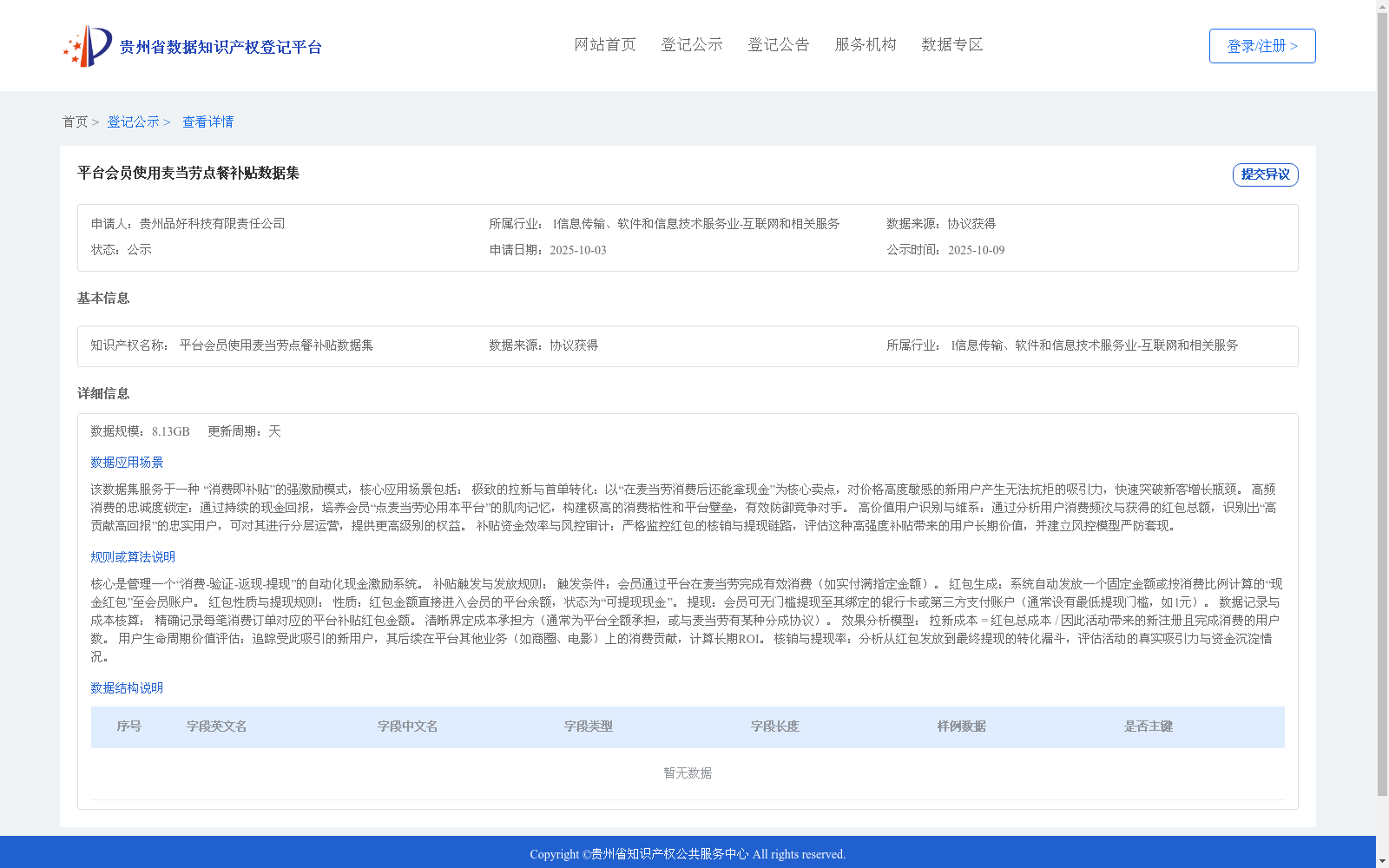Click the 公示时间 2025-10-09 value
The image size is (1389, 868).
(976, 250)
